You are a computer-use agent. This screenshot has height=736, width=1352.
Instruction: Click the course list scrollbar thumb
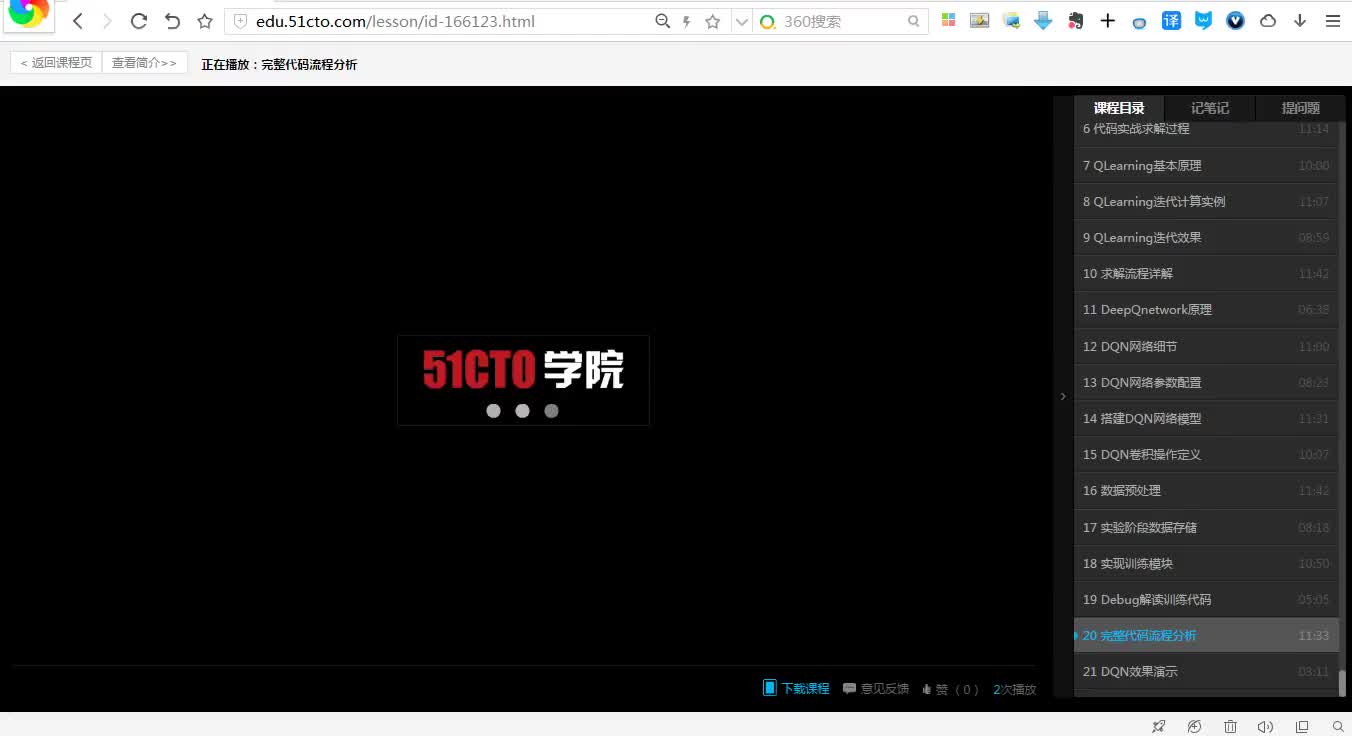tap(1342, 683)
